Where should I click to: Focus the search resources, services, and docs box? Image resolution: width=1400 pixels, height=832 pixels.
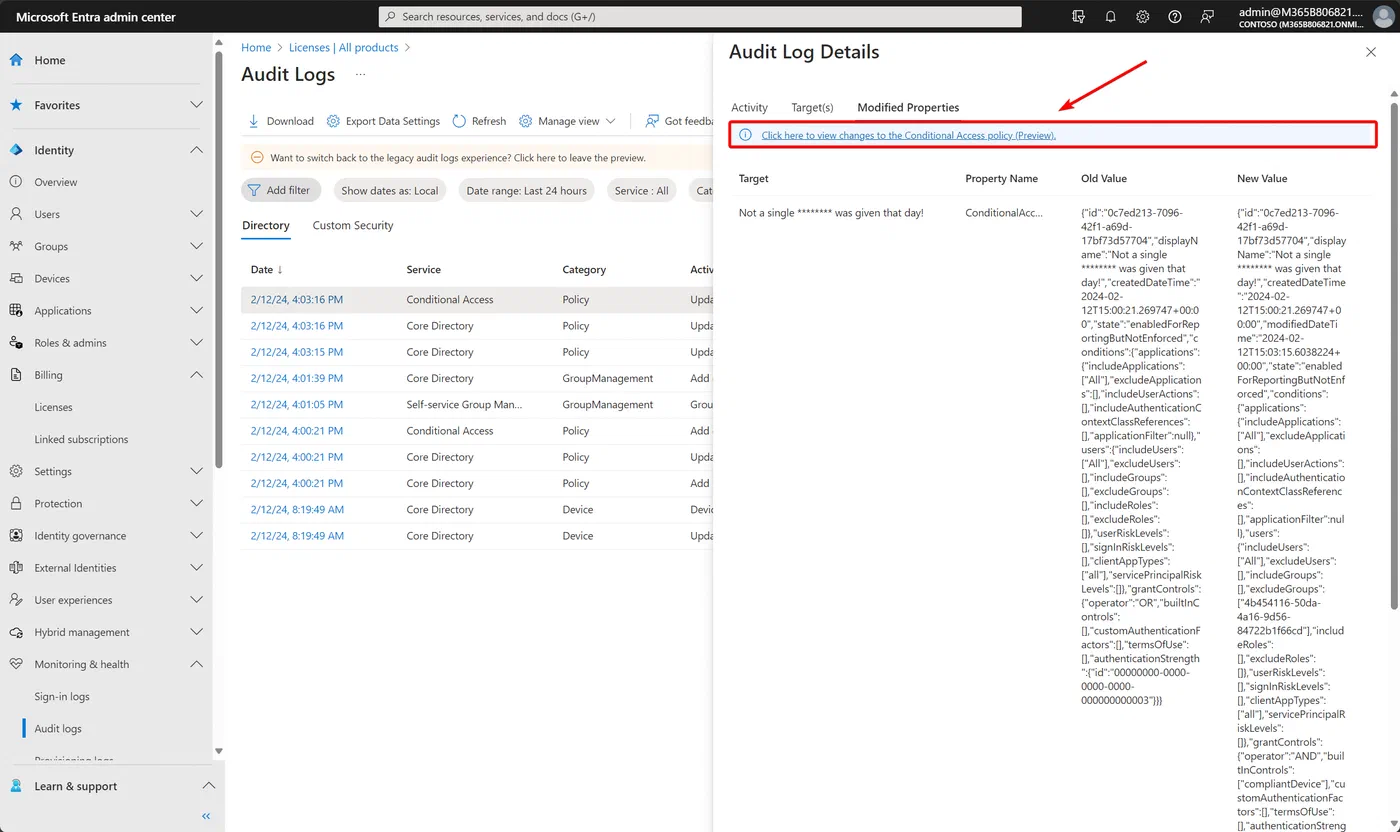[700, 17]
